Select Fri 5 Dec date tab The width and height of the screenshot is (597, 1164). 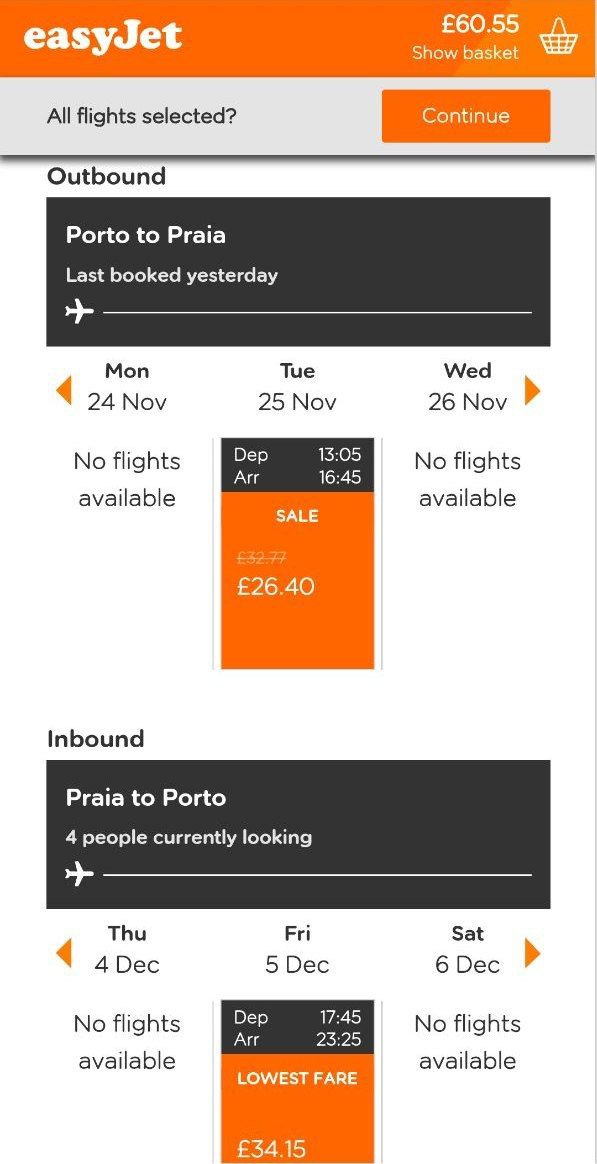pos(297,949)
